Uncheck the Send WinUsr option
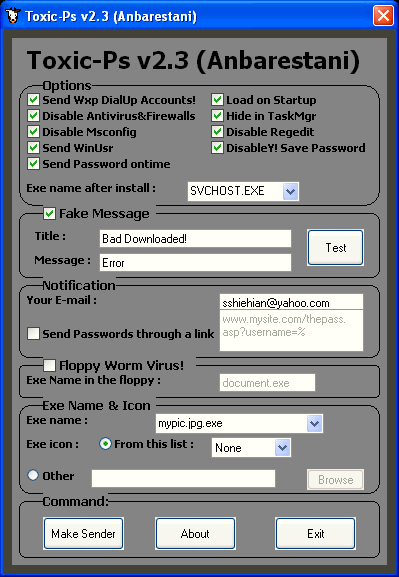 tap(33, 148)
